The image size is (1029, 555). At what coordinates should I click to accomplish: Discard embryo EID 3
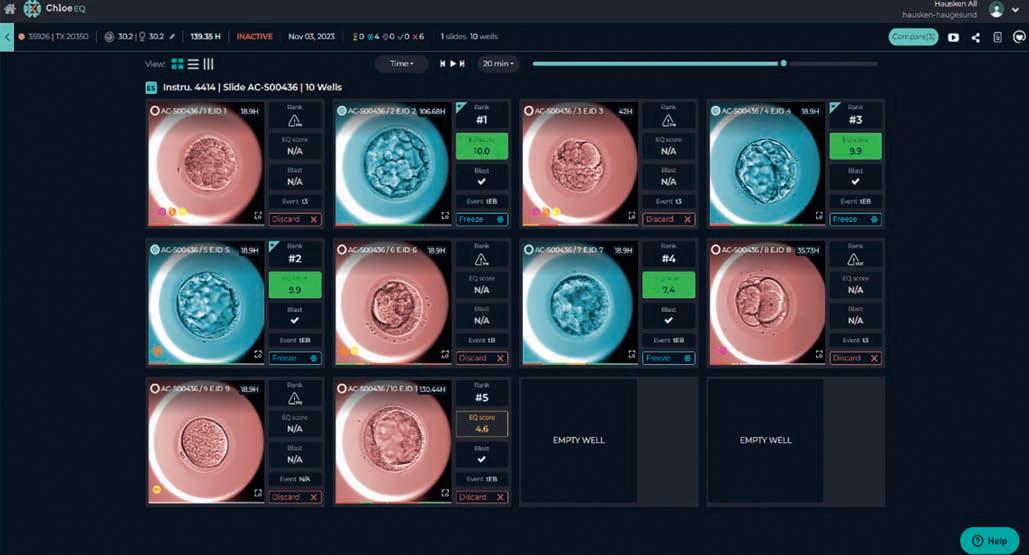(668, 219)
